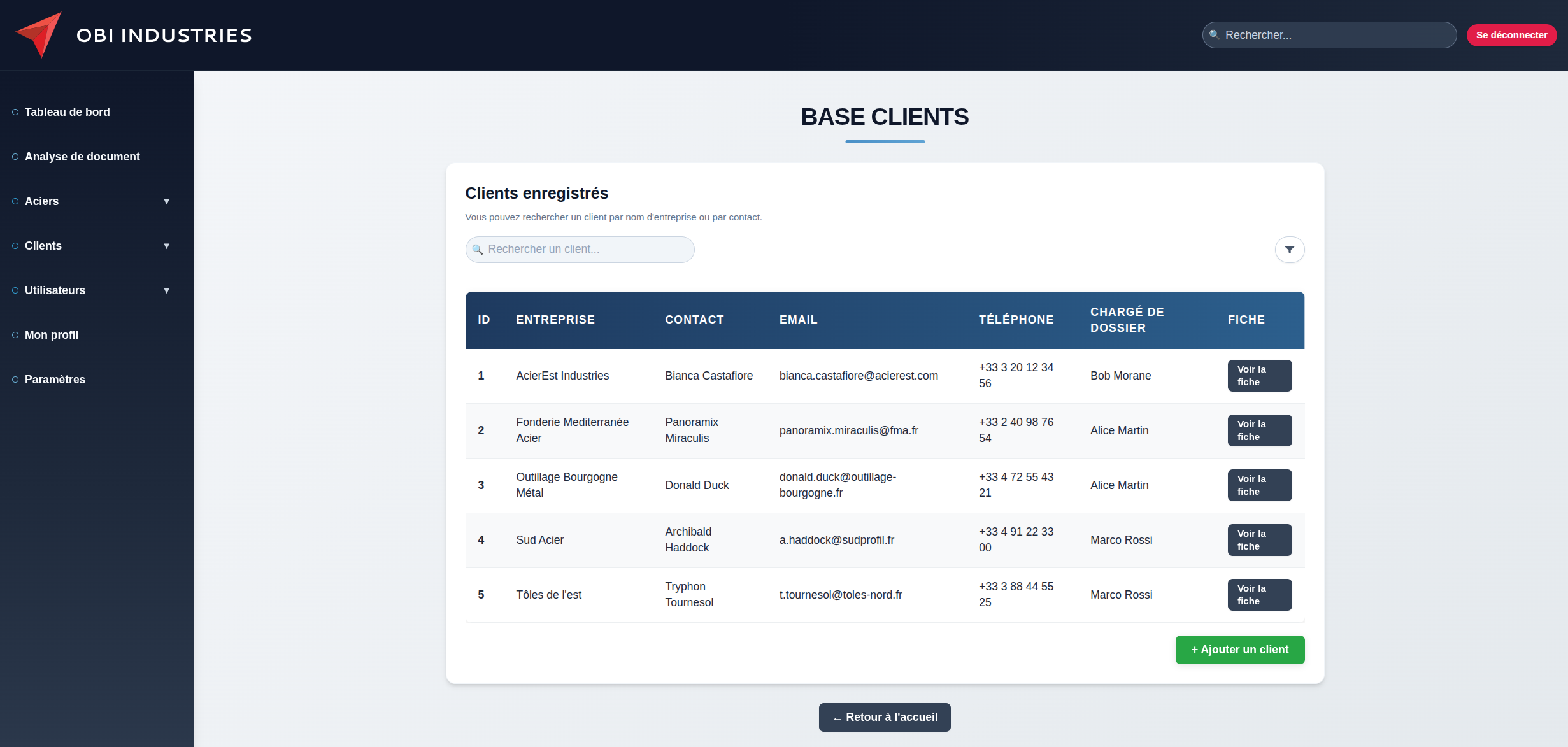Click the red OBI Industries logo

click(39, 34)
